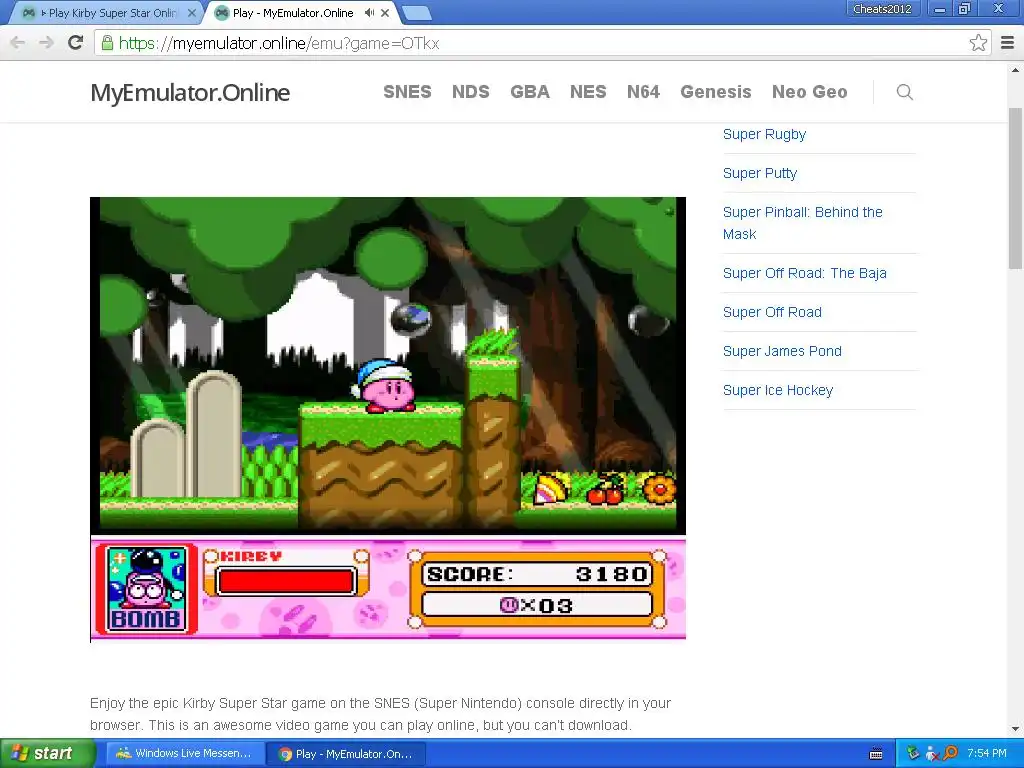1024x768 pixels.
Task: Click the on-screen keyboard tray icon
Action: pos(876,754)
